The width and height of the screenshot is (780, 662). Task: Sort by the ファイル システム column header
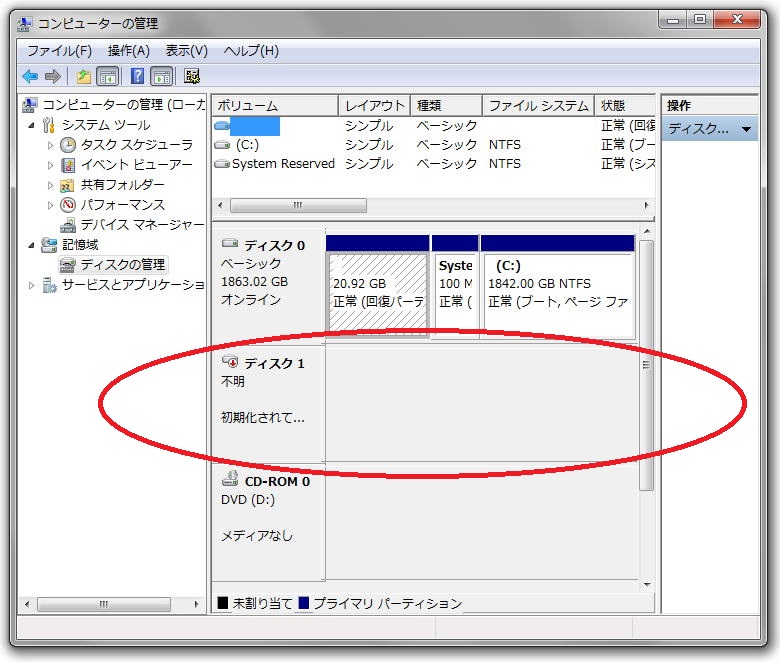[537, 106]
